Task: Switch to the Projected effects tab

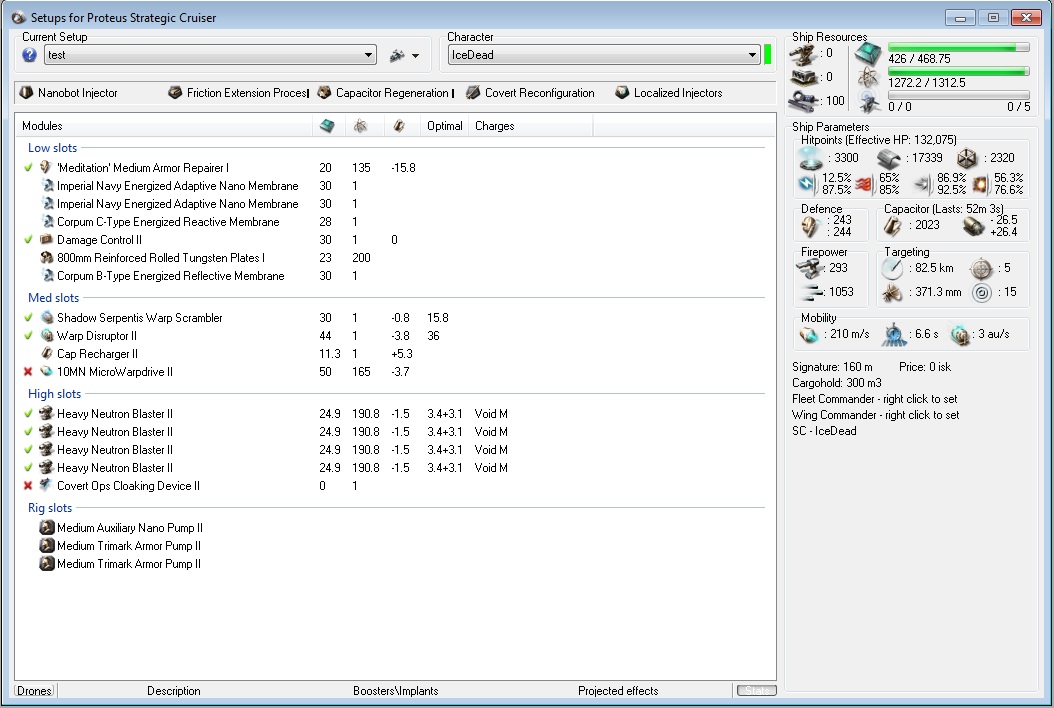Action: pyautogui.click(x=618, y=691)
